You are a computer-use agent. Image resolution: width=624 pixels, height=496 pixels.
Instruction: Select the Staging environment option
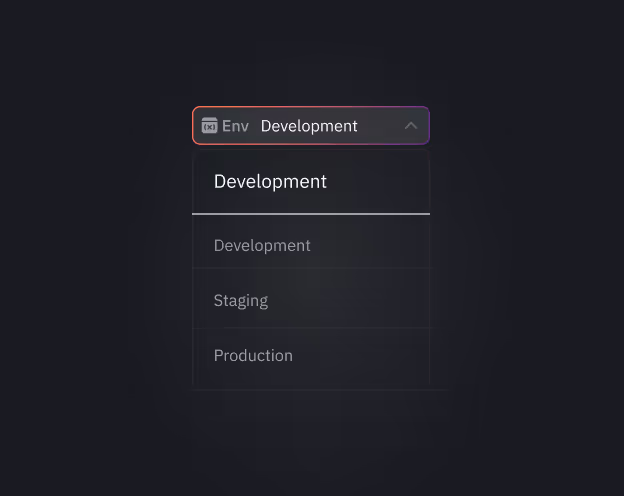click(241, 301)
